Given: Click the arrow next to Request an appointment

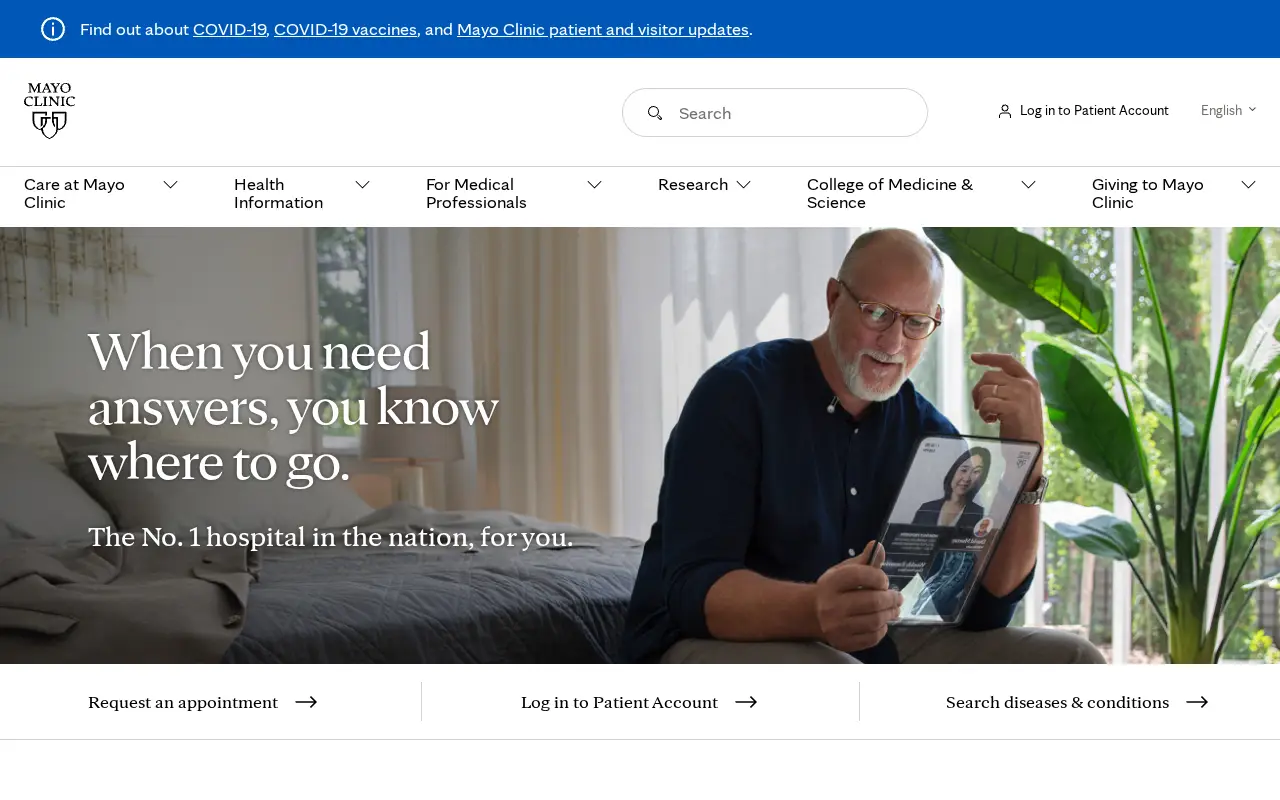Looking at the screenshot, I should (306, 702).
